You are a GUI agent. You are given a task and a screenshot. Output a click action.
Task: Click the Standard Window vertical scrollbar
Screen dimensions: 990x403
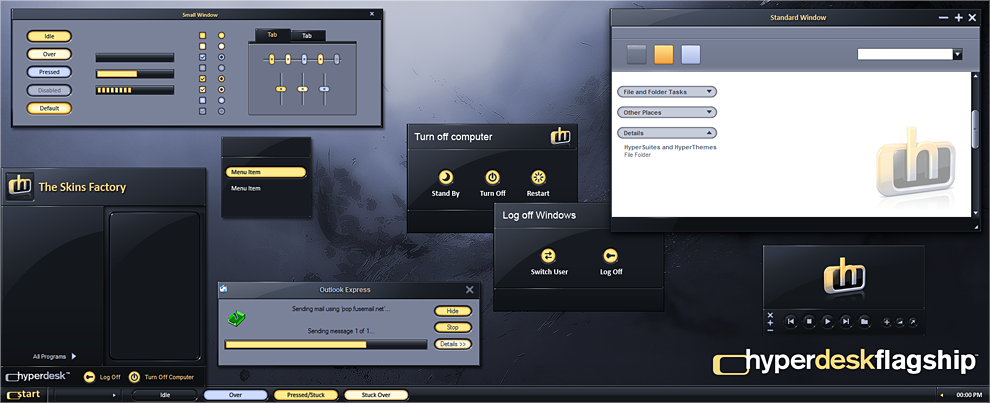pos(976,144)
